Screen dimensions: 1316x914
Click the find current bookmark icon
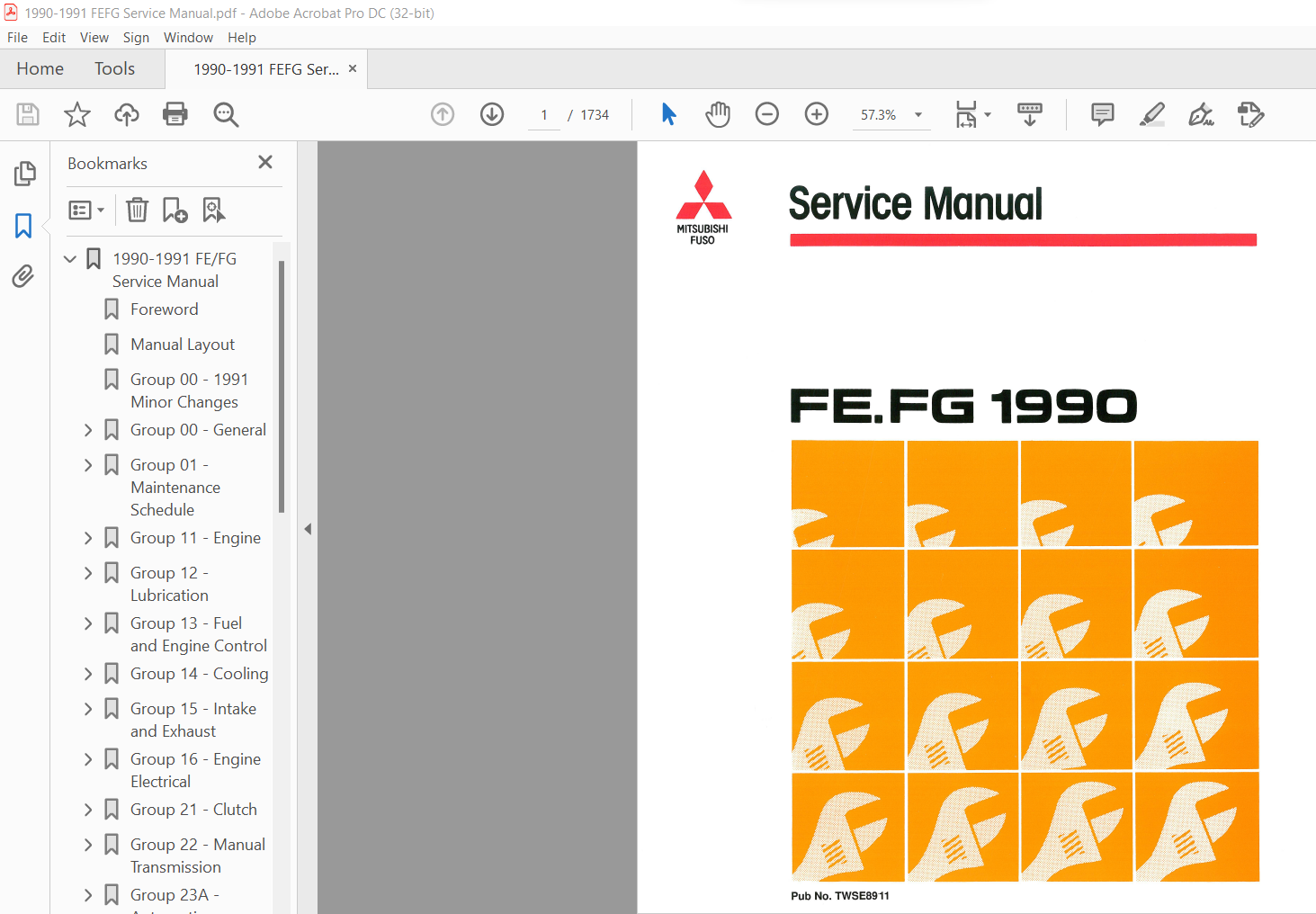[213, 210]
